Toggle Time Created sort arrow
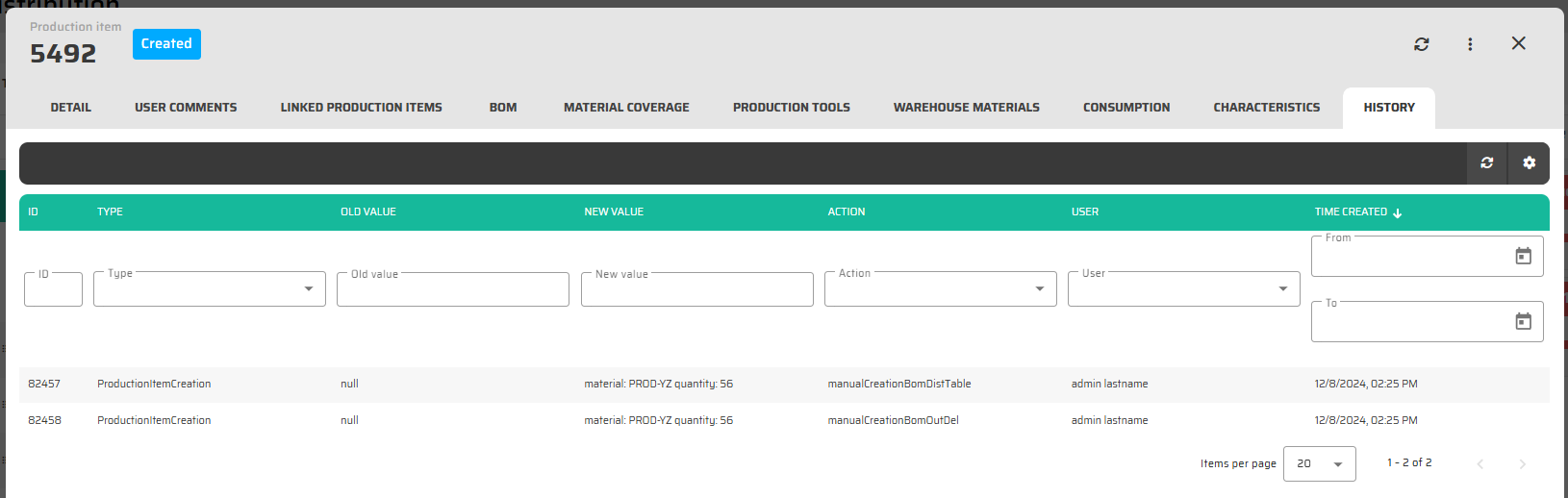Viewport: 1568px width, 498px height. pos(1397,212)
